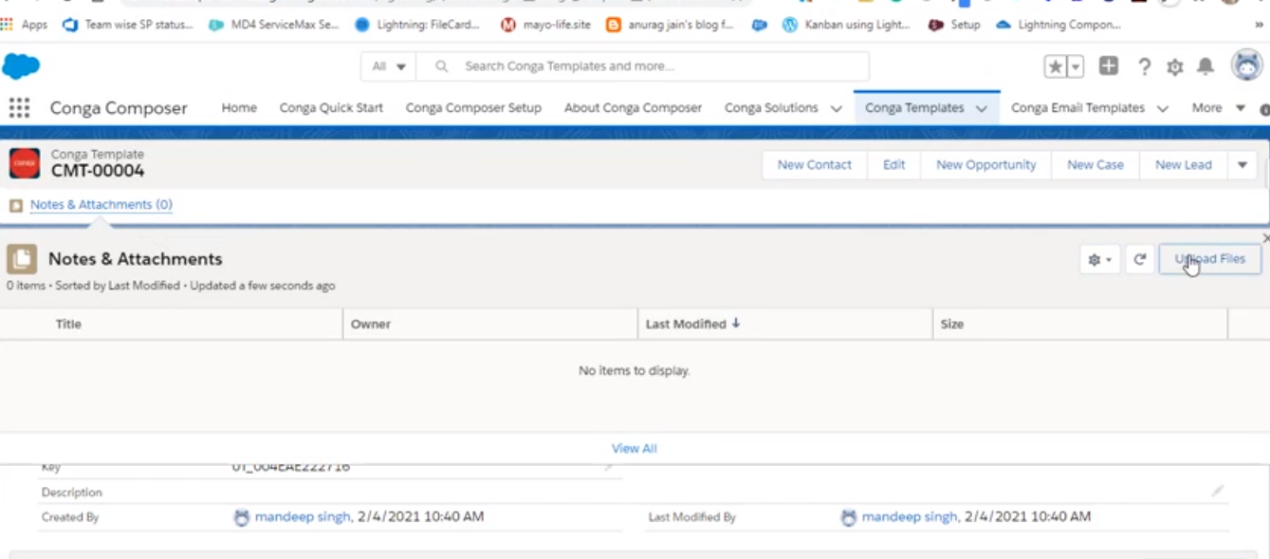Click the New Opportunity button

[x=986, y=165]
